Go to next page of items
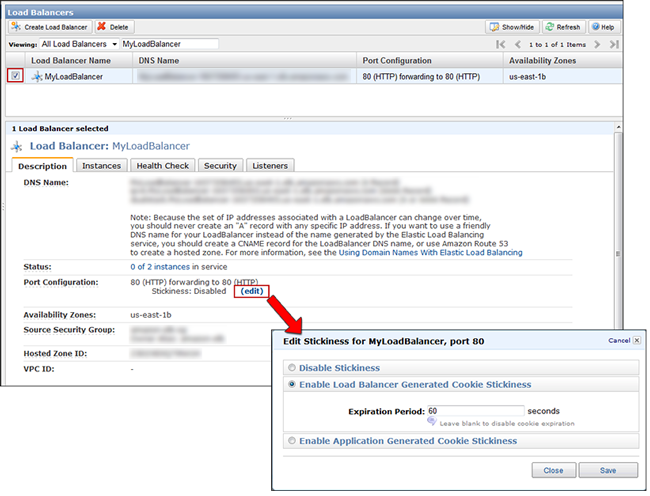The height and width of the screenshot is (496, 650). pos(597,44)
